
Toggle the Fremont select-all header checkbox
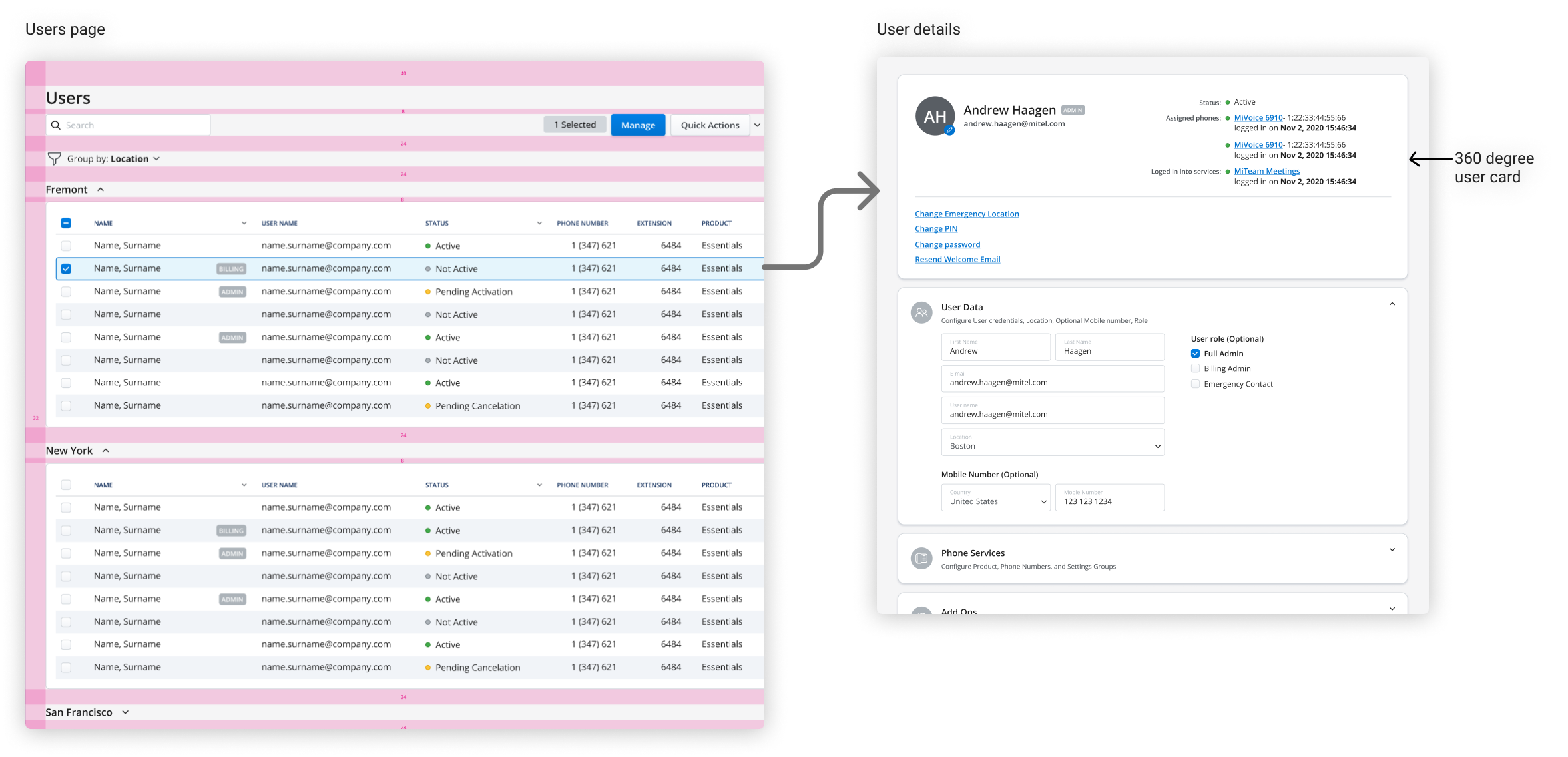coord(66,223)
